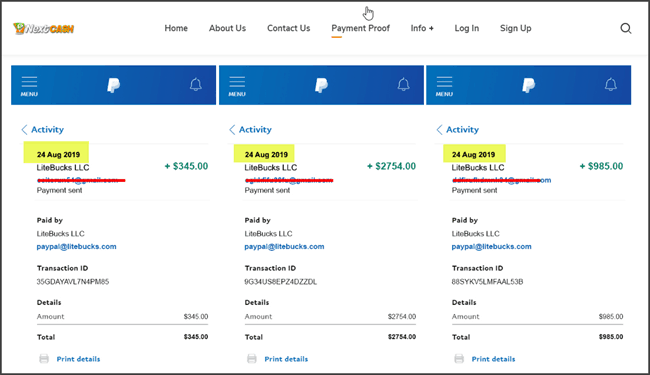Open notifications bell in the $2754.00 card
This screenshot has height=375, width=650.
403,85
